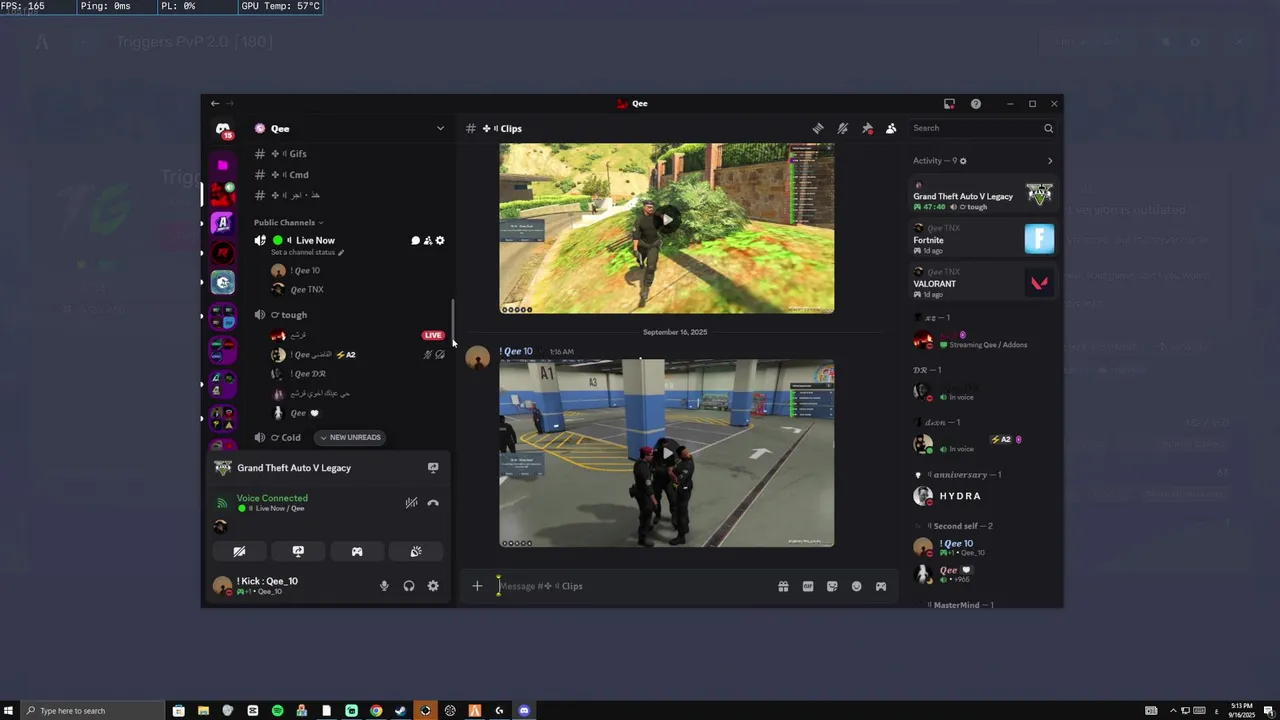This screenshot has height=720, width=1280.
Task: Send a gift icon in message bar
Action: coord(783,586)
